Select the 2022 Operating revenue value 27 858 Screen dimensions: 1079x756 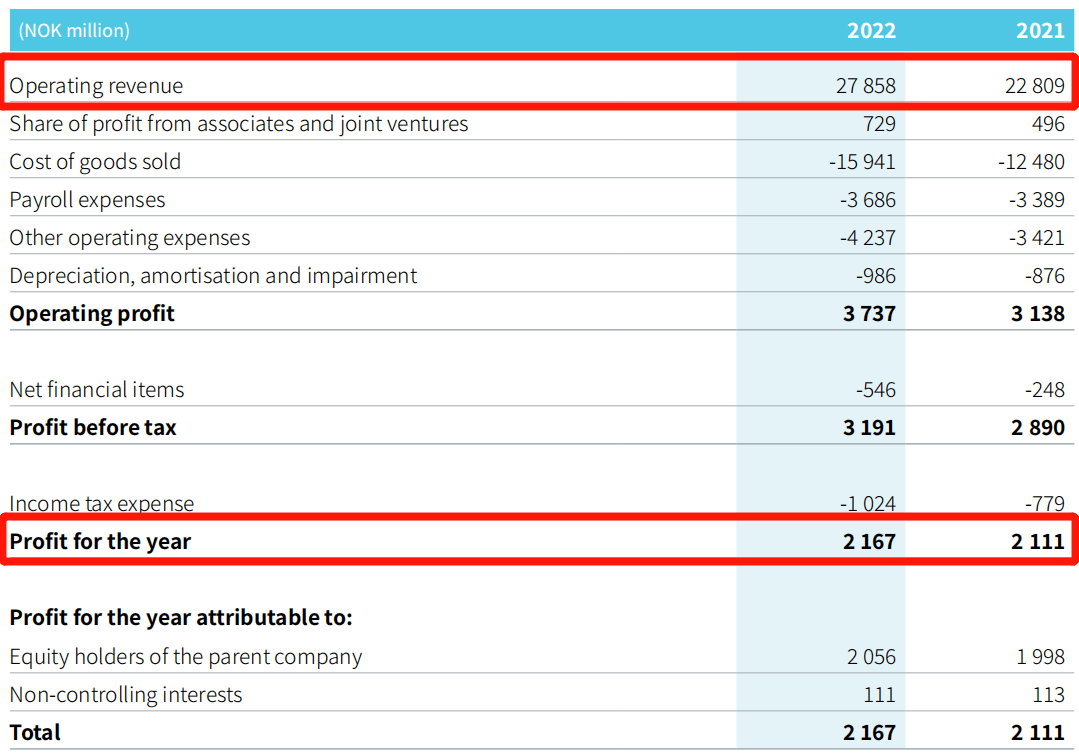click(866, 86)
